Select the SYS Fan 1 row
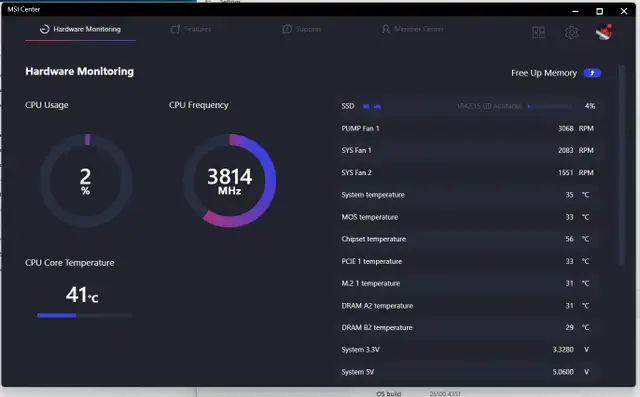Image resolution: width=640 pixels, height=397 pixels. click(468, 150)
